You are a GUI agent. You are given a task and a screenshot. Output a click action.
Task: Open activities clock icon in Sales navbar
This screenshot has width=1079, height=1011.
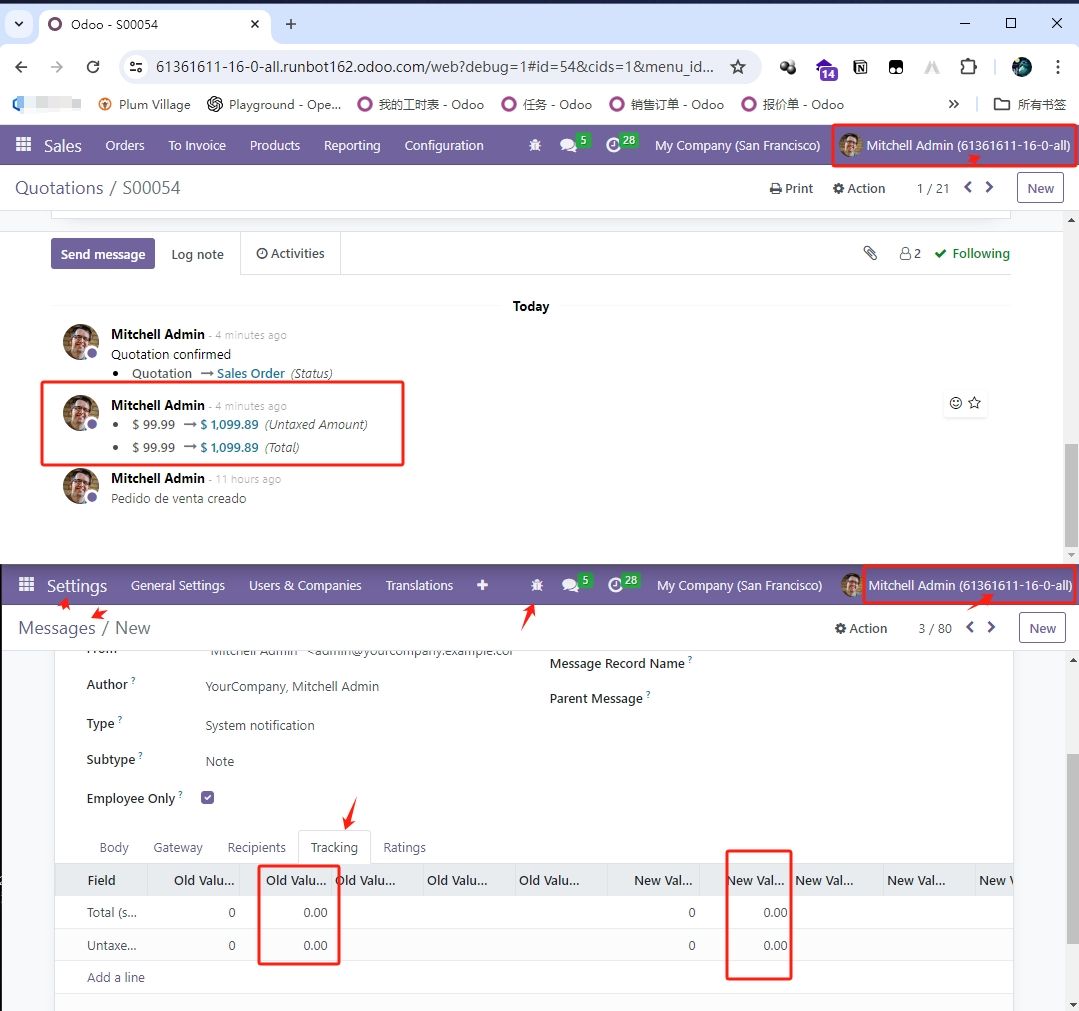[x=613, y=145]
